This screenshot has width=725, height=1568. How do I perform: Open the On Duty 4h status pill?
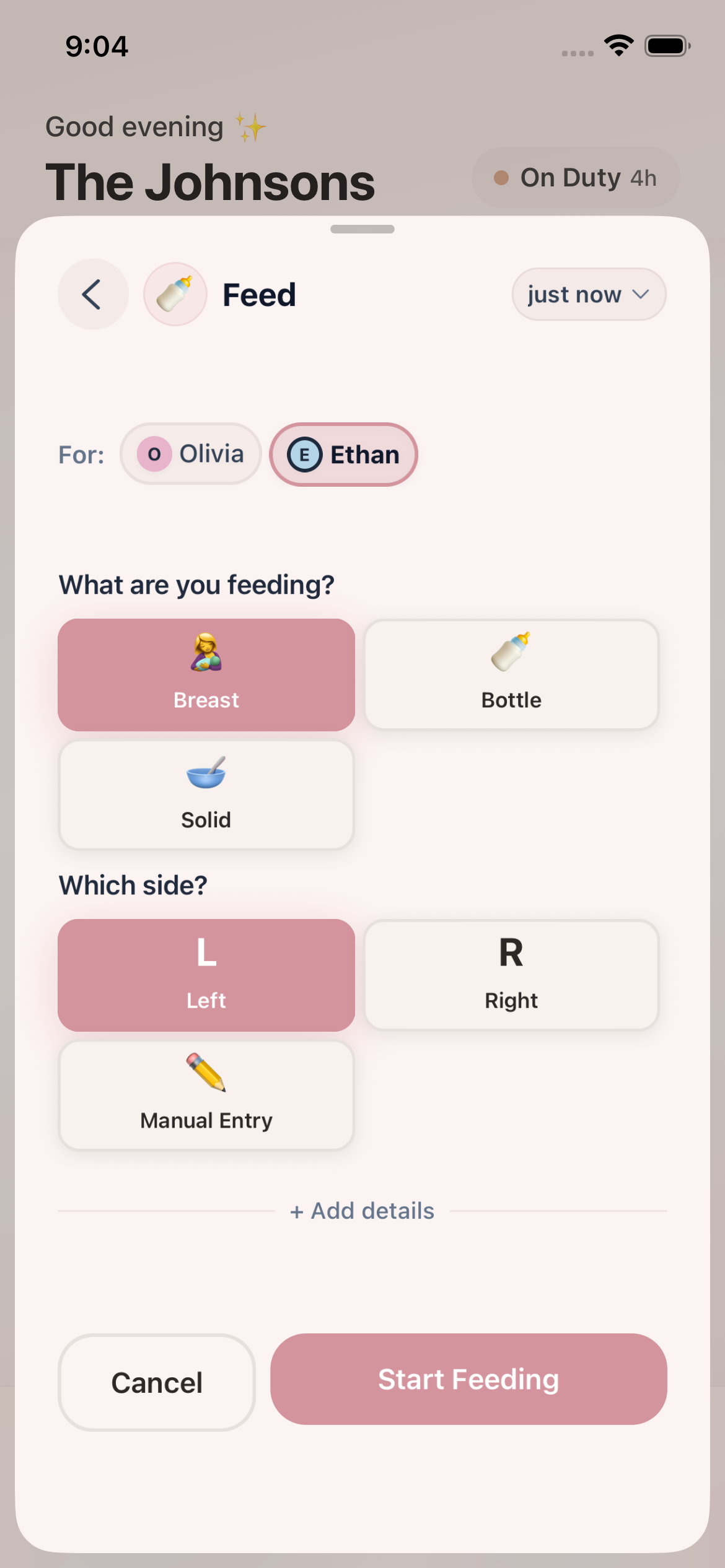[x=575, y=178]
